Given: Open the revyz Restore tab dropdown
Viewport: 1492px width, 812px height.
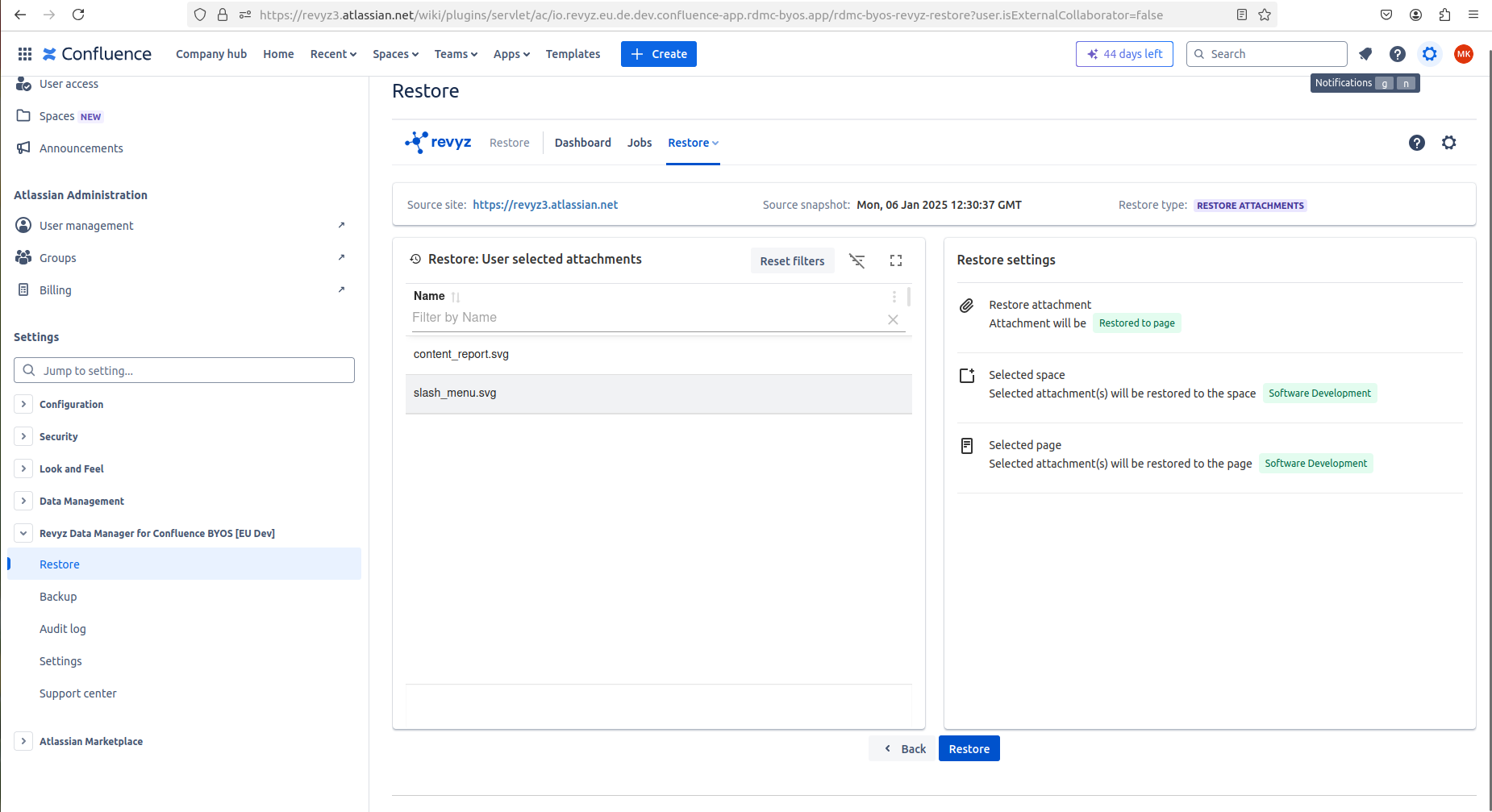Looking at the screenshot, I should click(693, 143).
